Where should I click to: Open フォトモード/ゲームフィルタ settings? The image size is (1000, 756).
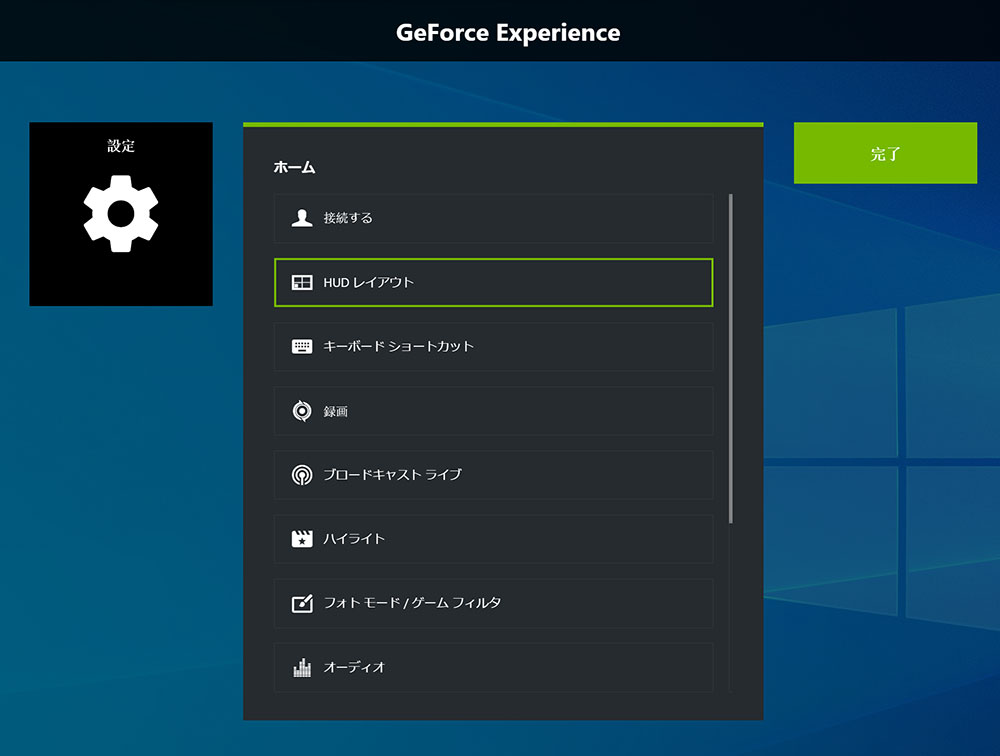(x=490, y=603)
